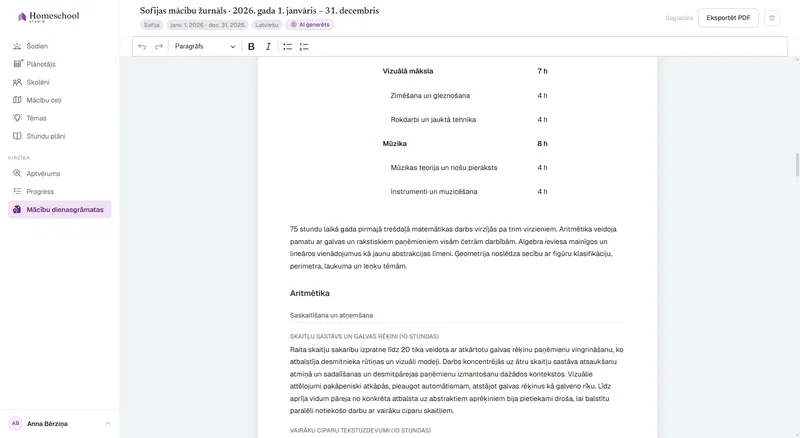Image resolution: width=800 pixels, height=438 pixels.
Task: Click the Latviešu language tag
Action: pyautogui.click(x=267, y=25)
